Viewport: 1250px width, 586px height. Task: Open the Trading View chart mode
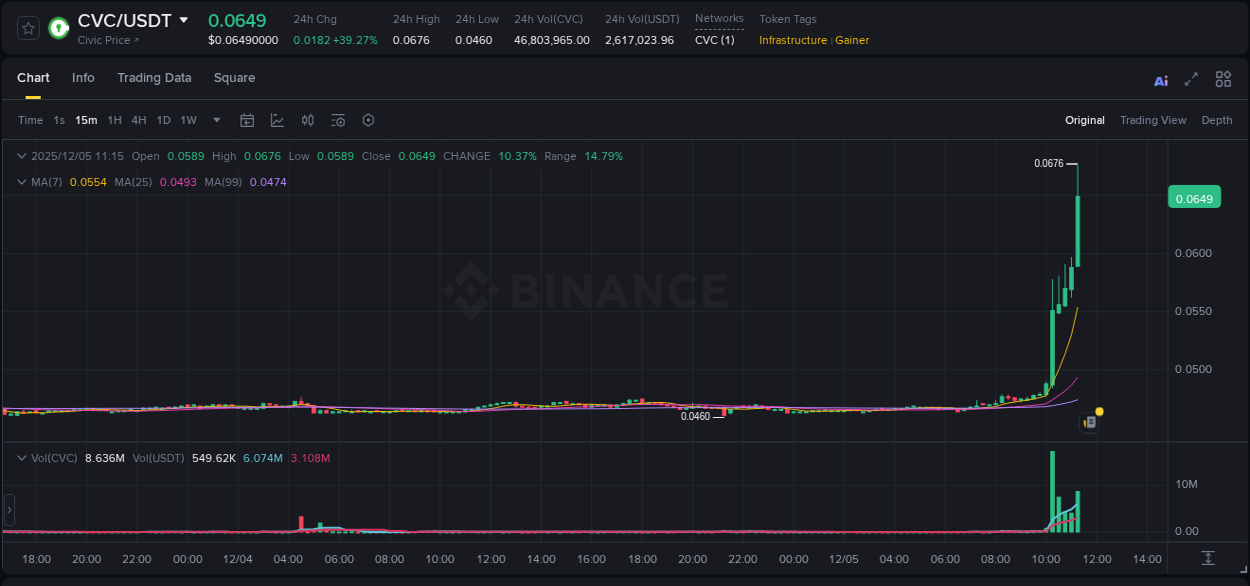pos(1153,120)
